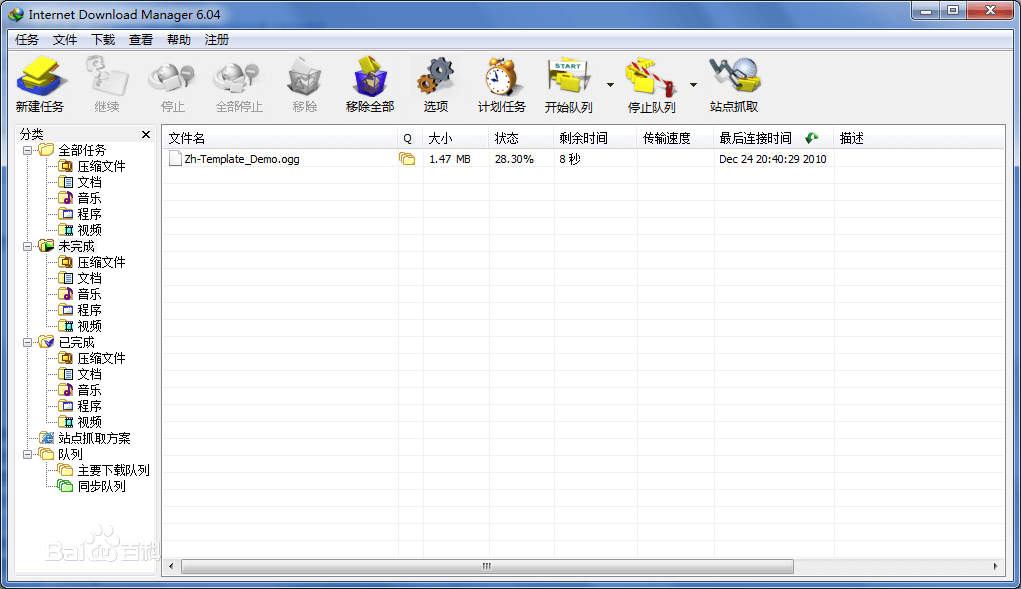Click horizontal scrollbar right arrow
1021x589 pixels.
(x=995, y=566)
